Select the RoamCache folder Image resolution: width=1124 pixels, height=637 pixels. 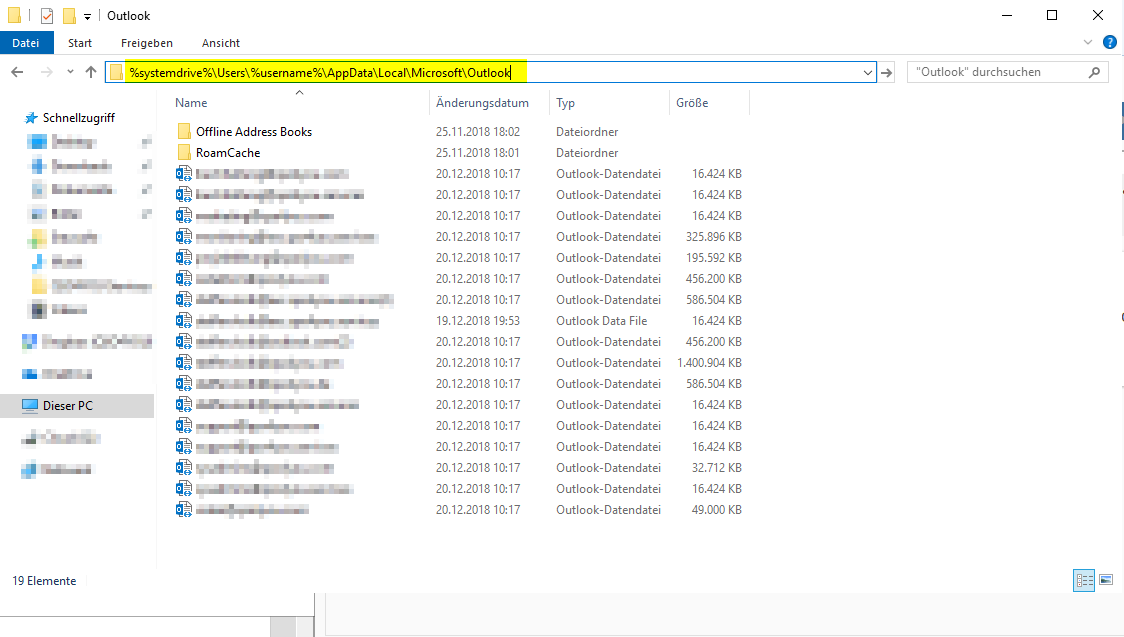coord(227,153)
